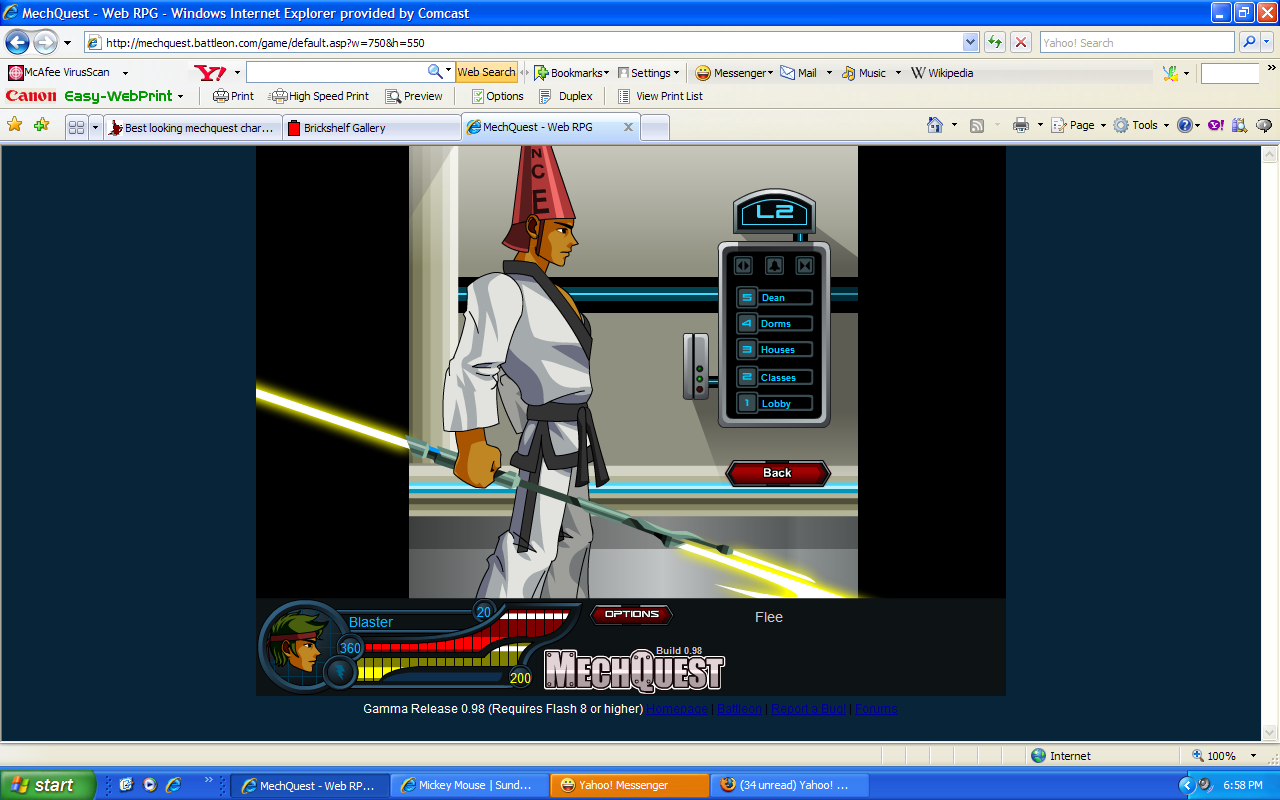Screen dimensions: 1280x800
Task: Go to floor 4 Dorms
Action: coord(775,323)
